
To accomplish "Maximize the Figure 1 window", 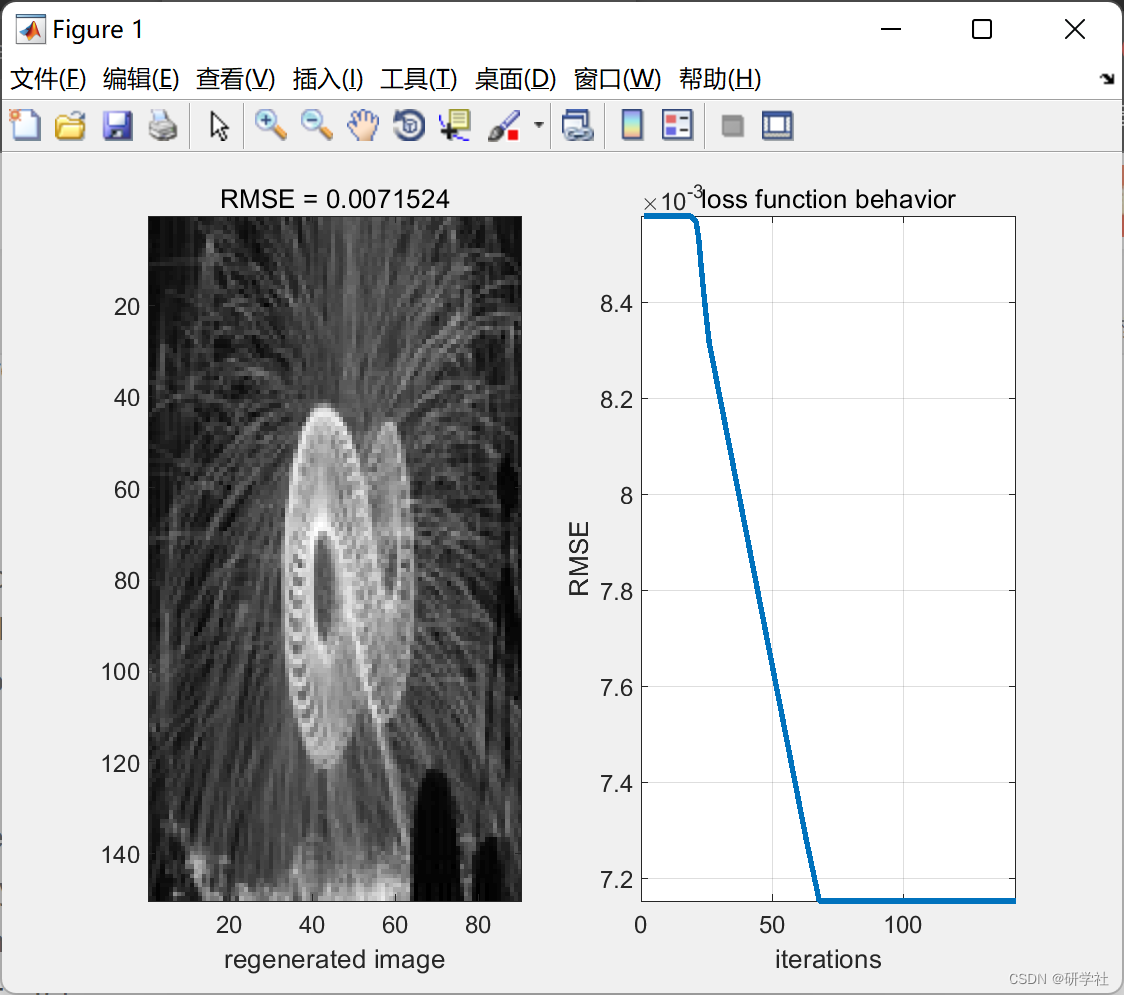I will [982, 29].
